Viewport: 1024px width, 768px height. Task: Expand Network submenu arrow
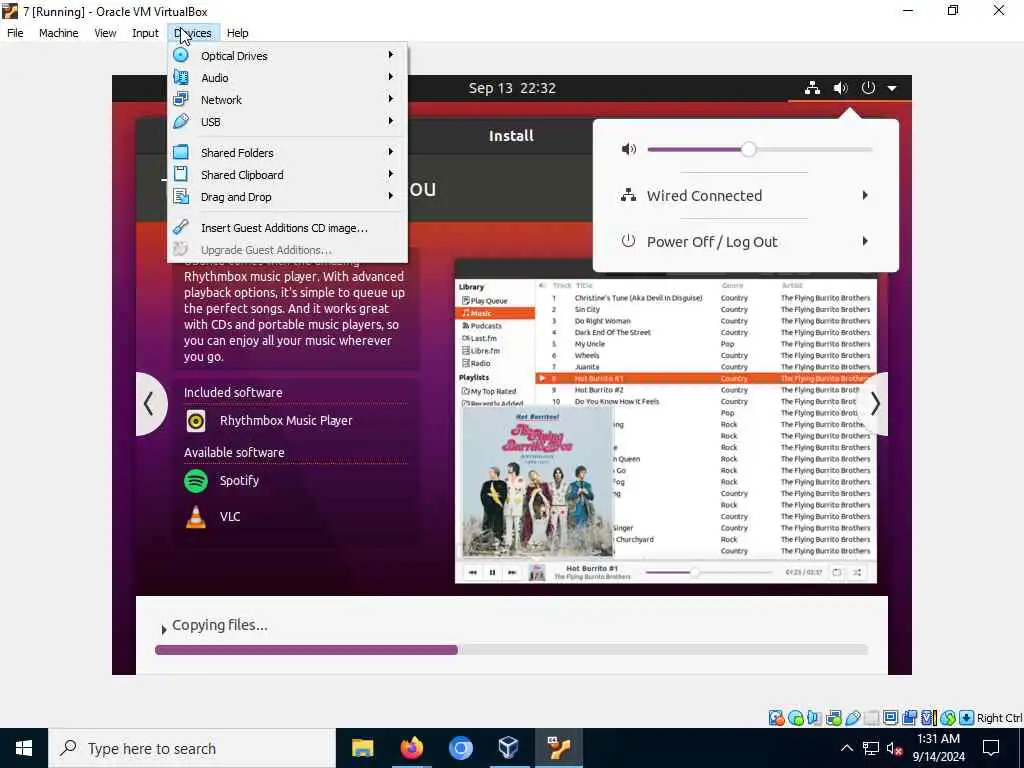point(391,99)
